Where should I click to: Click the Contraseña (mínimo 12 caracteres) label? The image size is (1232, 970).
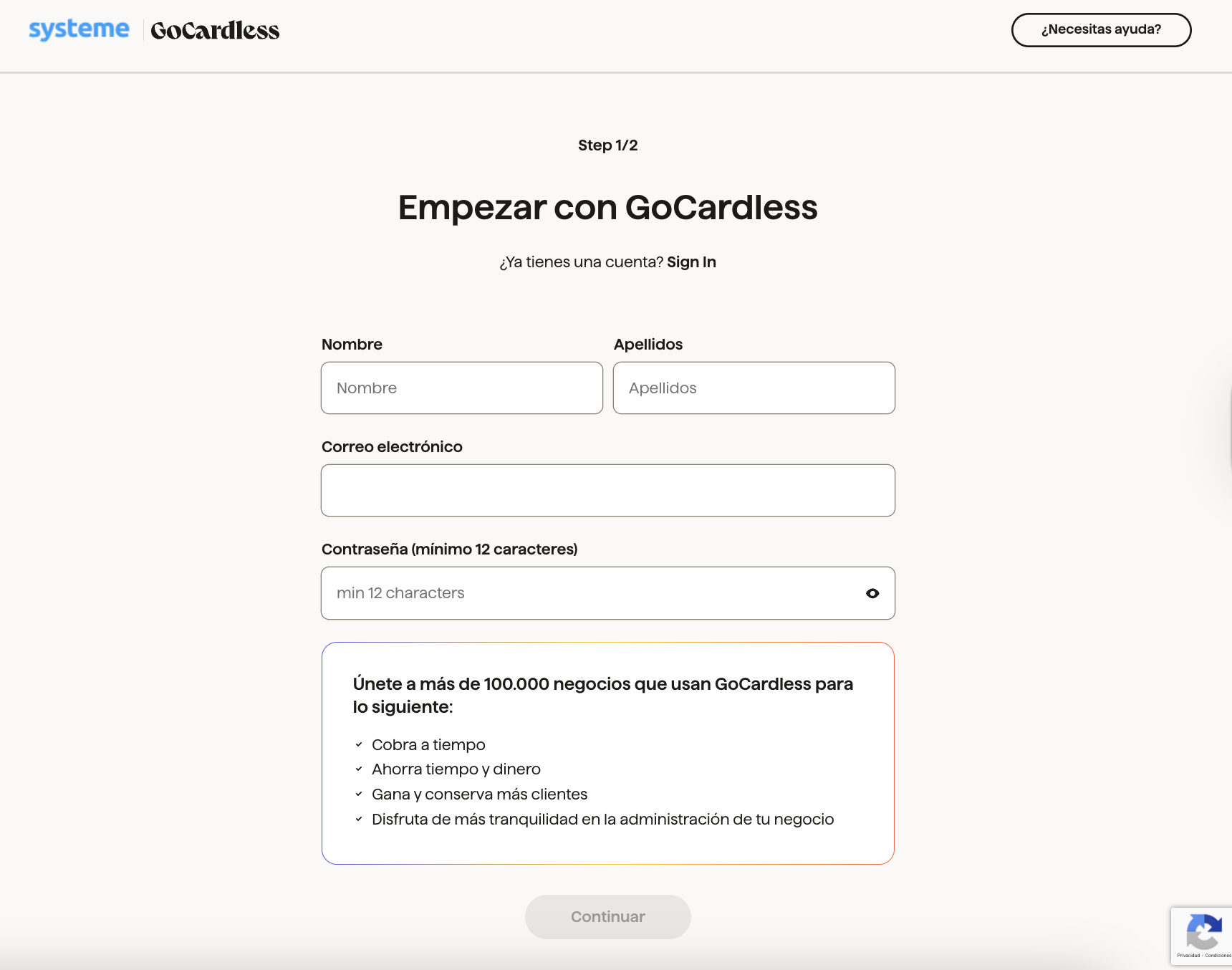450,549
